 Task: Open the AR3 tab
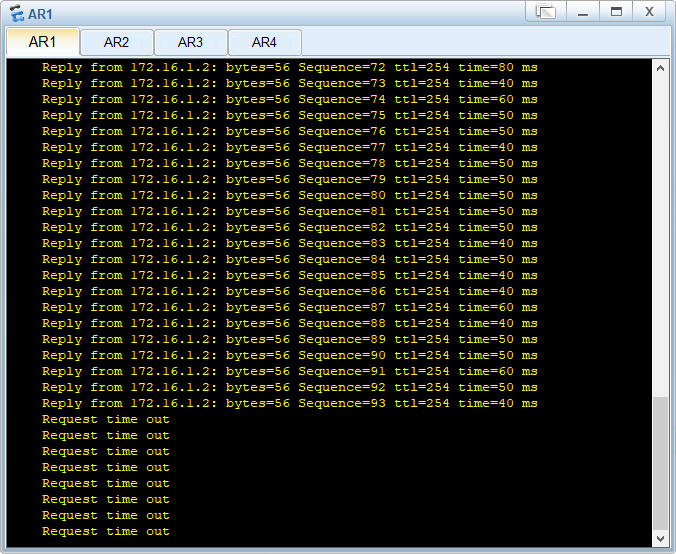[190, 43]
